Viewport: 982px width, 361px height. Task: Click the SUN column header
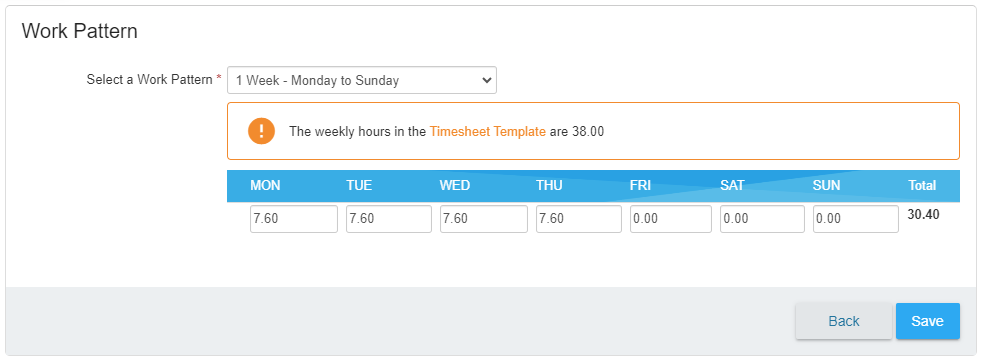[827, 186]
